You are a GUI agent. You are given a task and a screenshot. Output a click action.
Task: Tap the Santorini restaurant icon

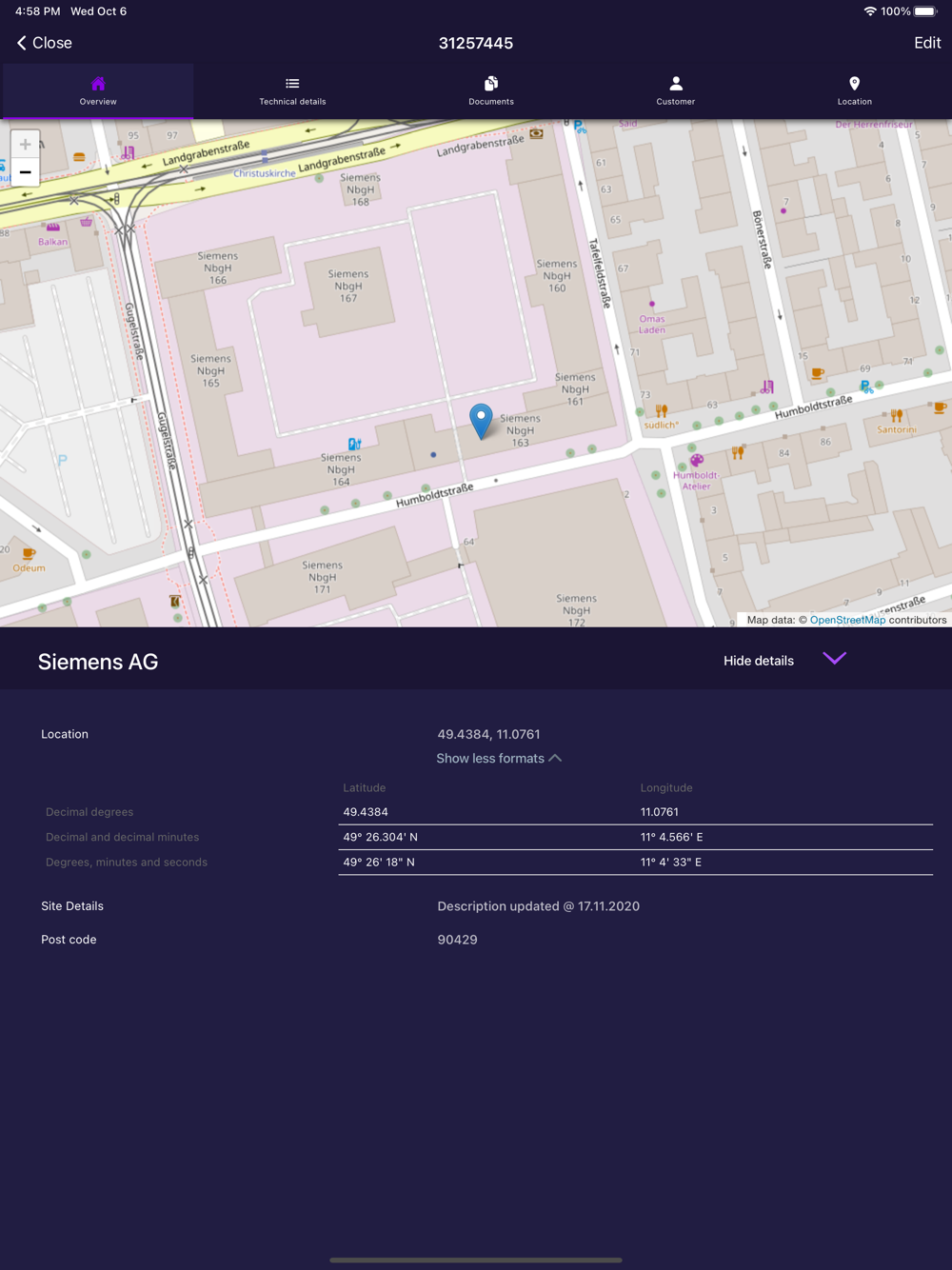897,415
